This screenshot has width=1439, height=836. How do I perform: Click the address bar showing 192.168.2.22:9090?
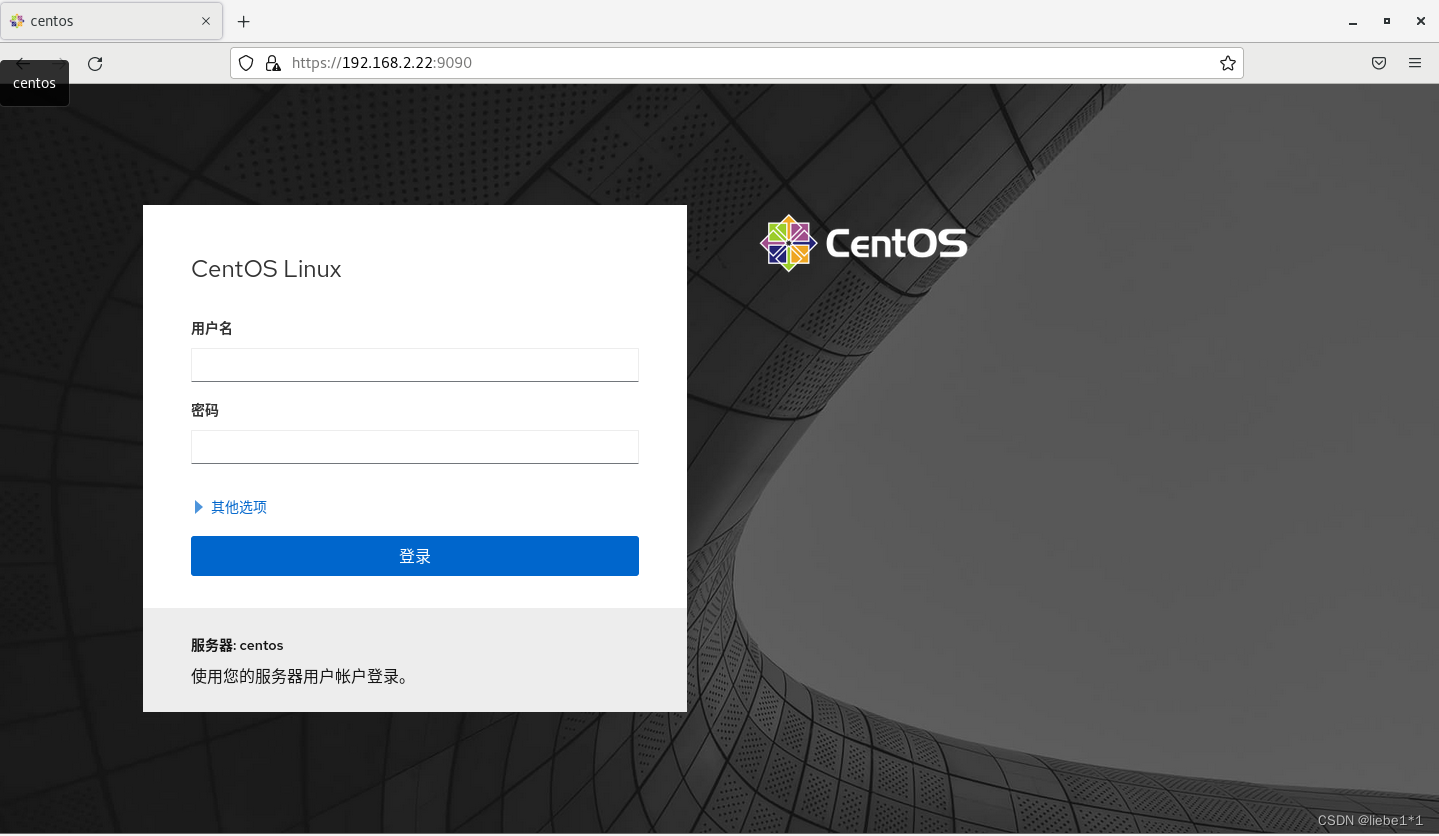point(737,63)
